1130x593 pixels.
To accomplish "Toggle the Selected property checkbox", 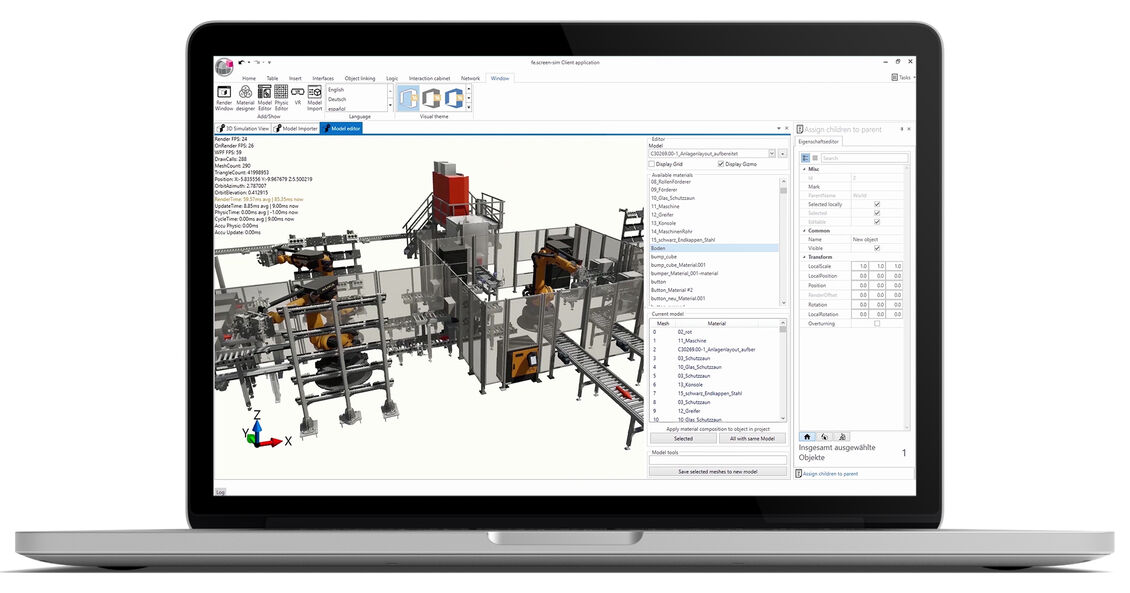I will tap(877, 213).
